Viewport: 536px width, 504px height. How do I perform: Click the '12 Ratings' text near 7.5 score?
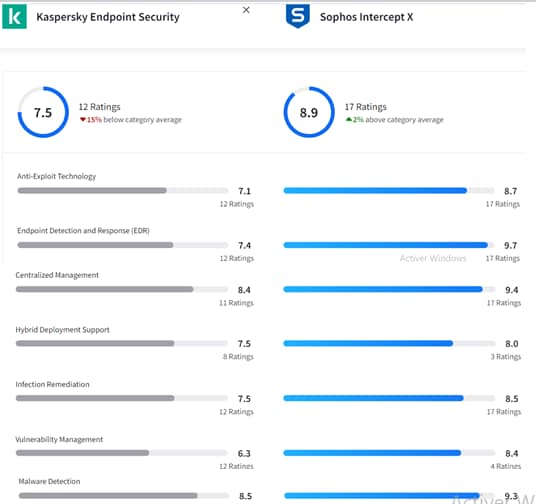tap(99, 107)
